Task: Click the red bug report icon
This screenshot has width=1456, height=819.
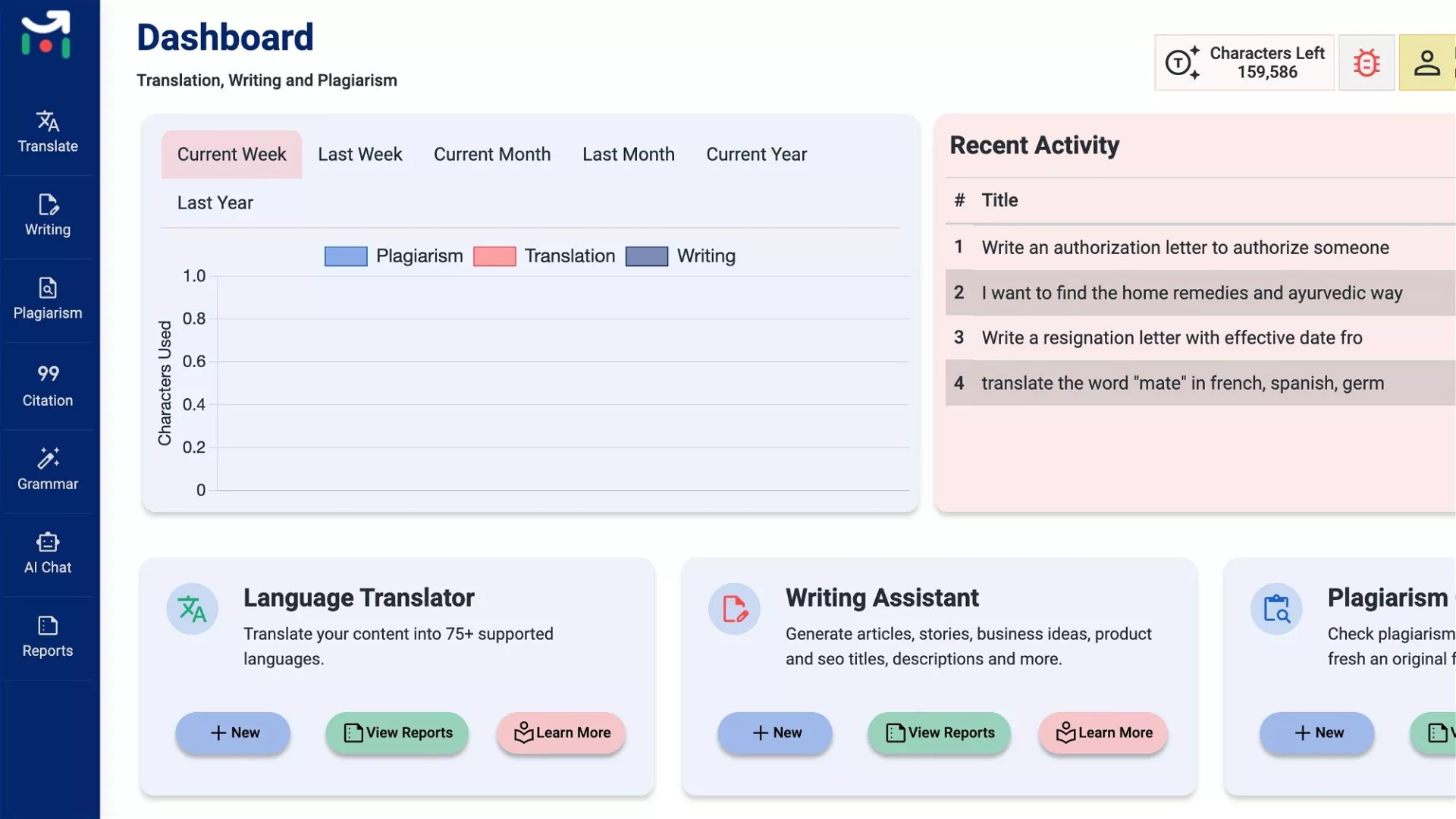Action: 1366,63
